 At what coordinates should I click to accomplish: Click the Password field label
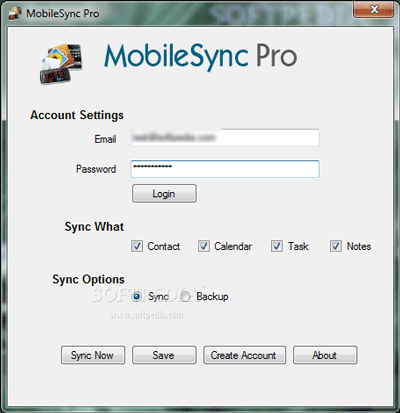tap(96, 169)
